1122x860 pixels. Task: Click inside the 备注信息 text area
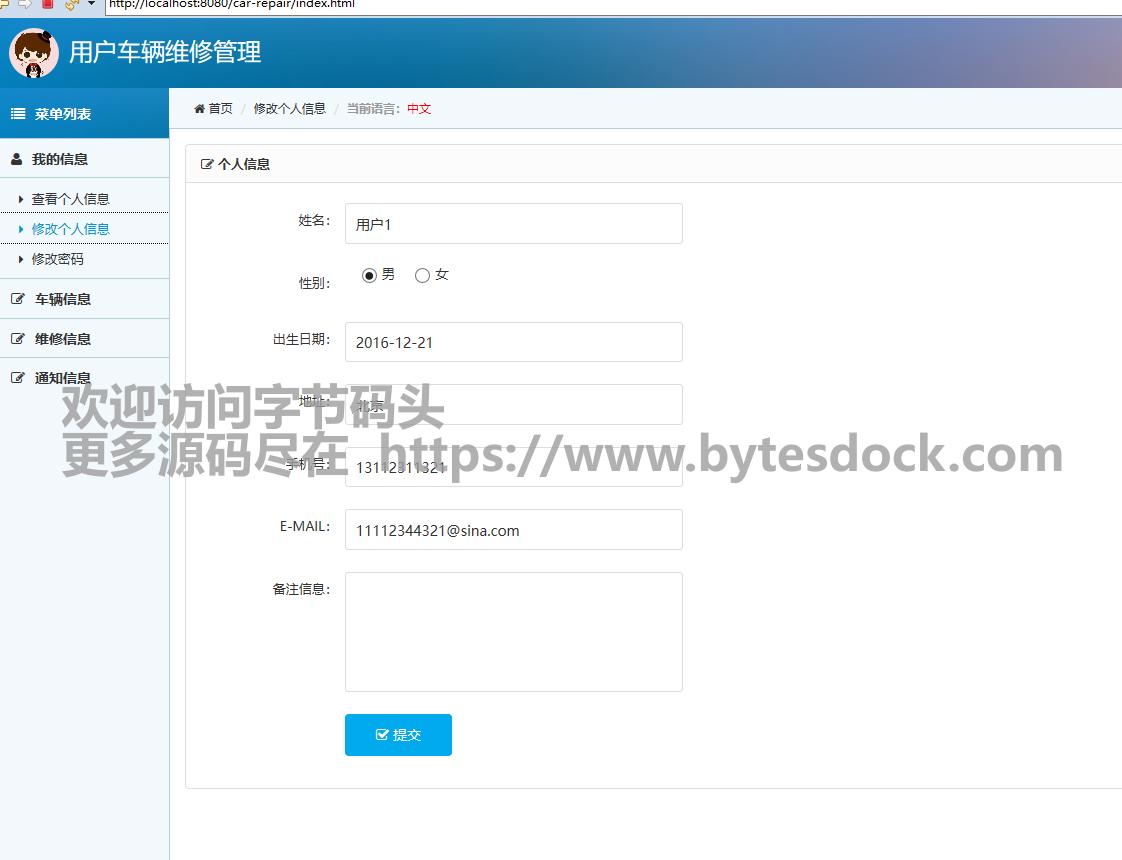(x=513, y=631)
